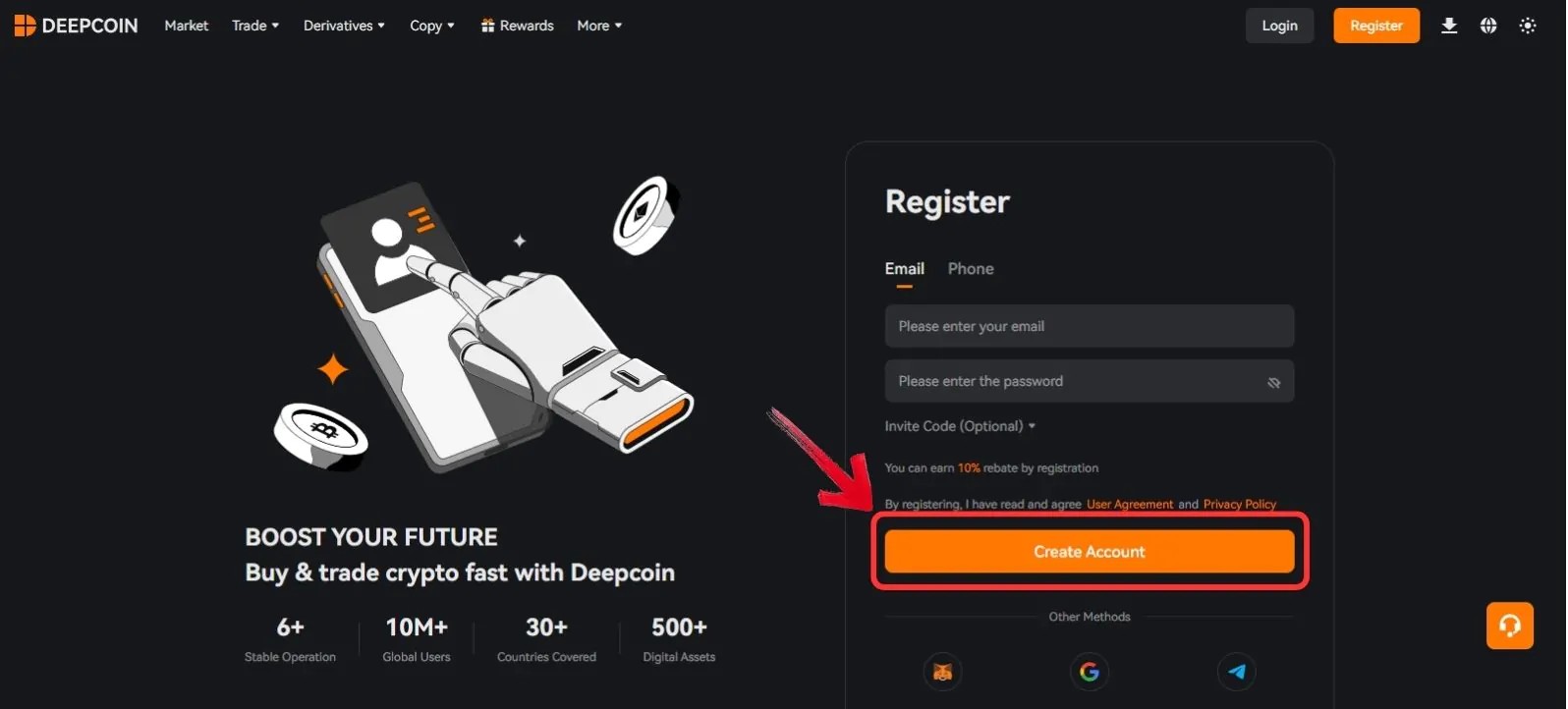The width and height of the screenshot is (1568, 709).
Task: Expand the Invite Code (Optional) section
Action: [x=959, y=425]
